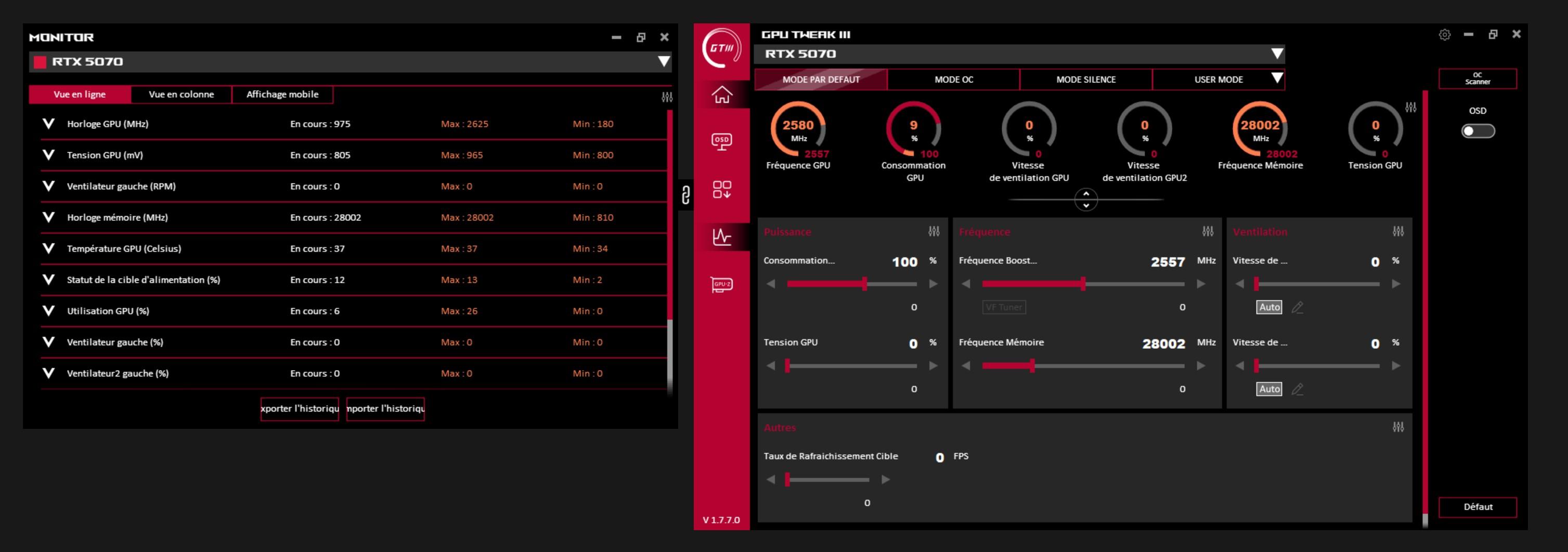The image size is (1568, 552).
Task: Open the OSD settings sidebar icon
Action: point(721,142)
